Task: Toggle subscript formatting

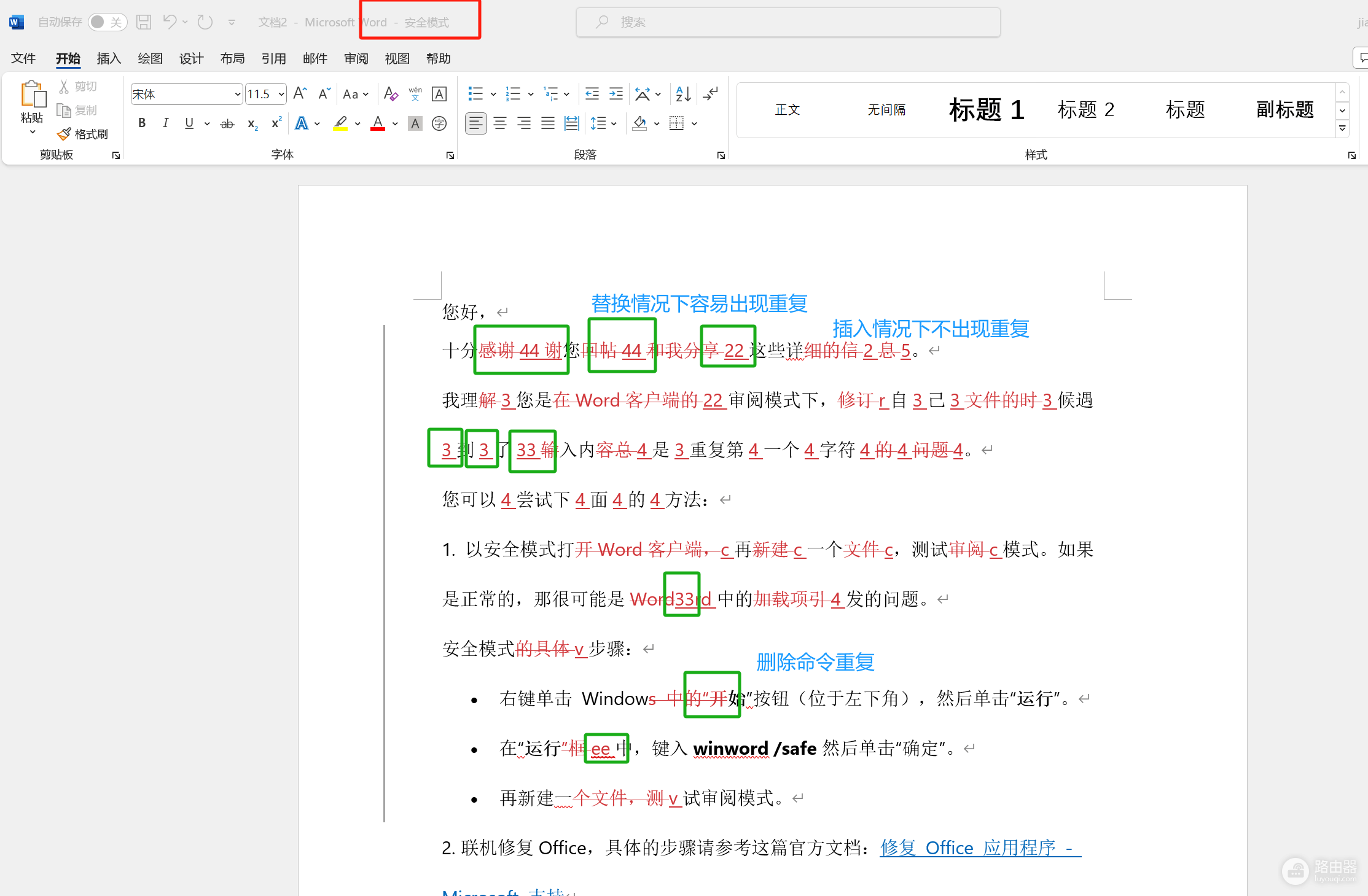Action: tap(252, 123)
